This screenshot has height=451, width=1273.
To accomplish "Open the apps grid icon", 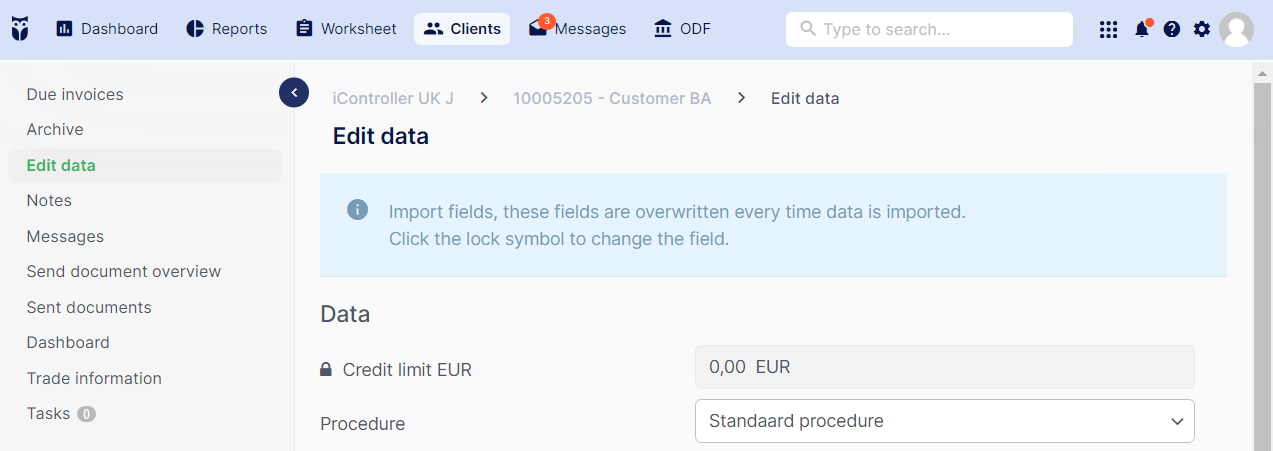I will pyautogui.click(x=1108, y=30).
